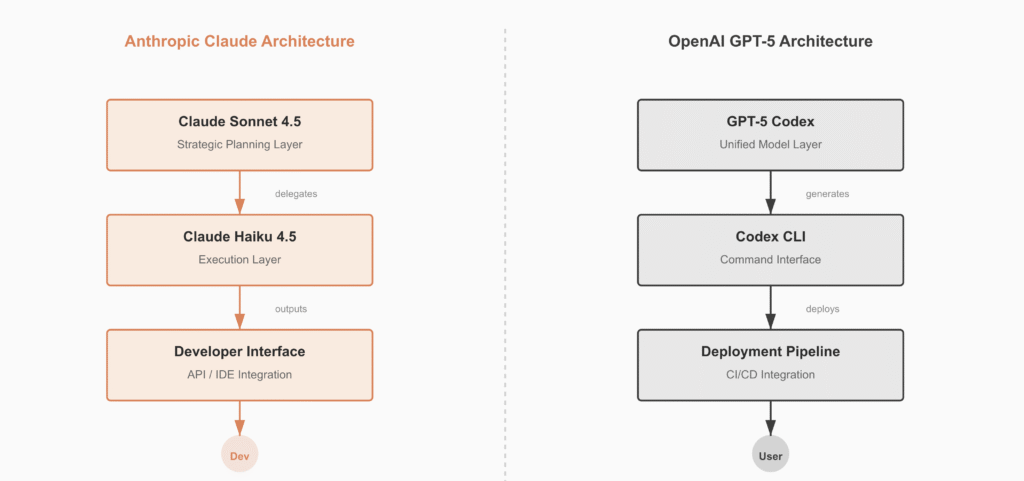Click the Unified Model Layer subtitle
This screenshot has height=481, width=1024.
pos(770,144)
